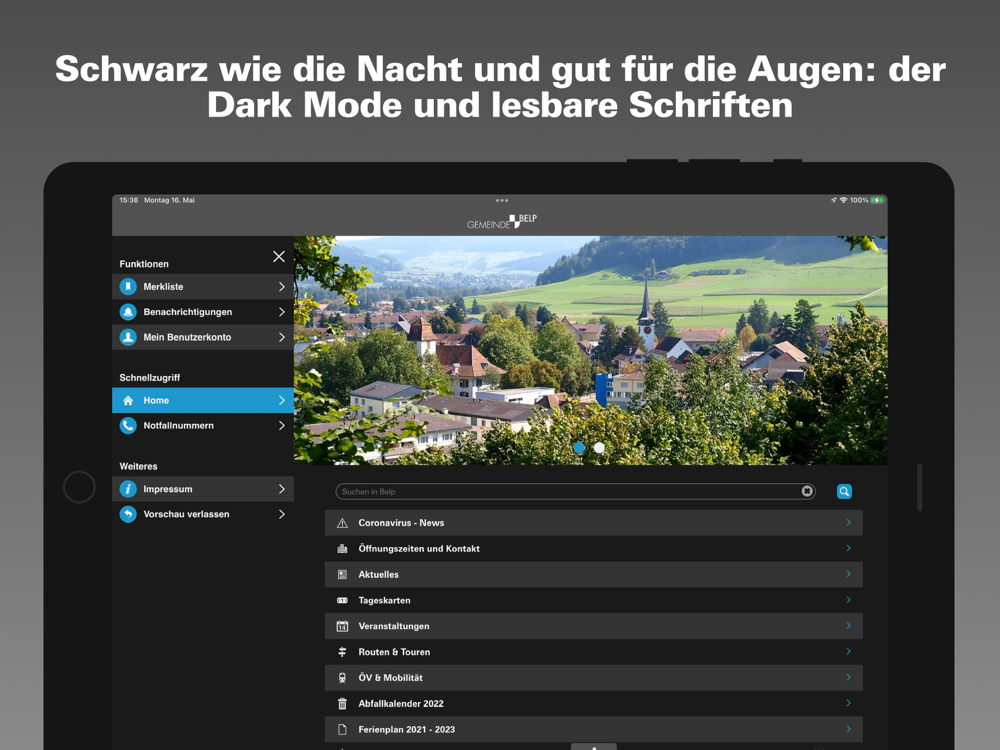Open the Tageskarten chevron arrow
The width and height of the screenshot is (1000, 750).
[848, 600]
